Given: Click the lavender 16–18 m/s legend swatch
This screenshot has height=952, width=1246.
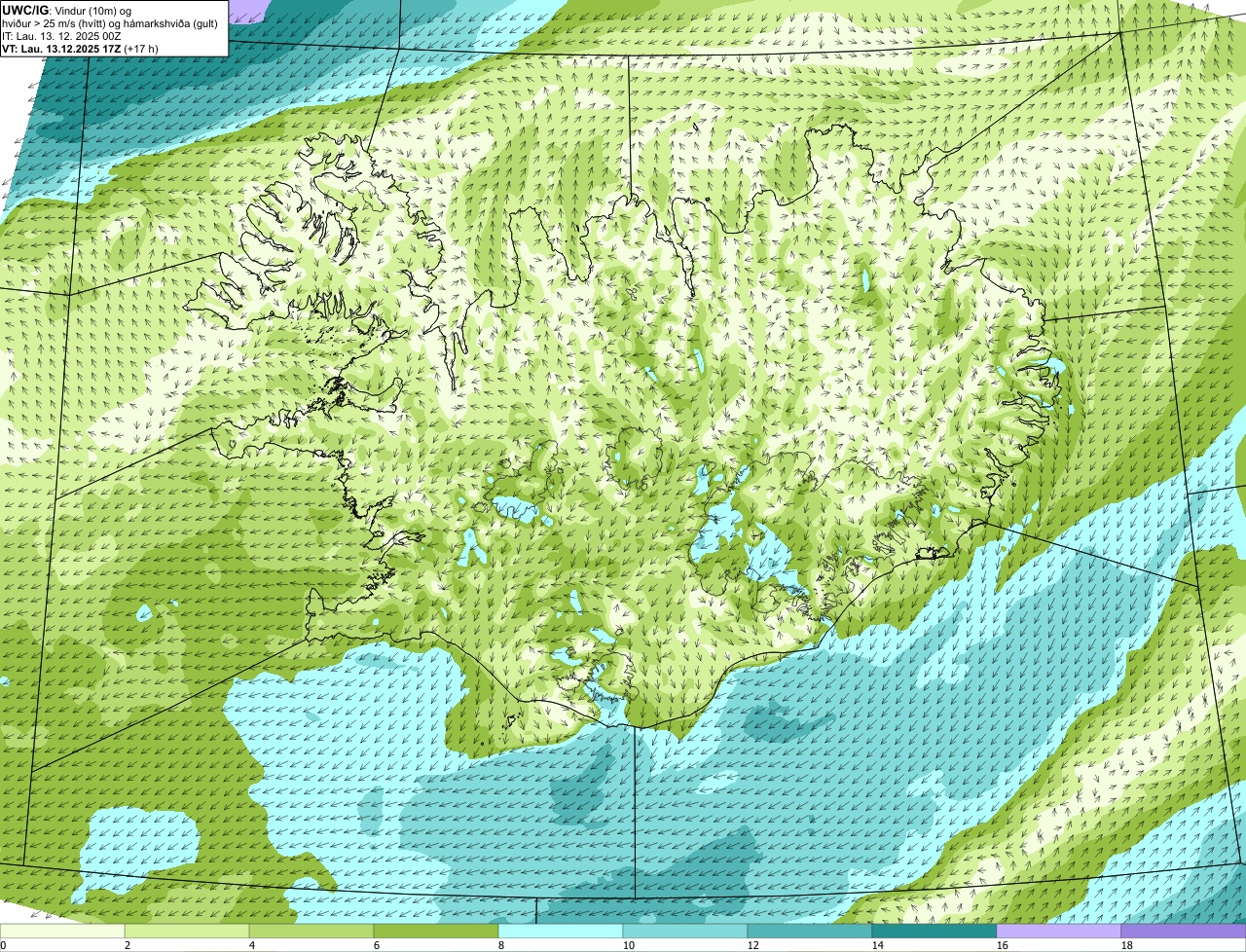Looking at the screenshot, I should (1059, 931).
